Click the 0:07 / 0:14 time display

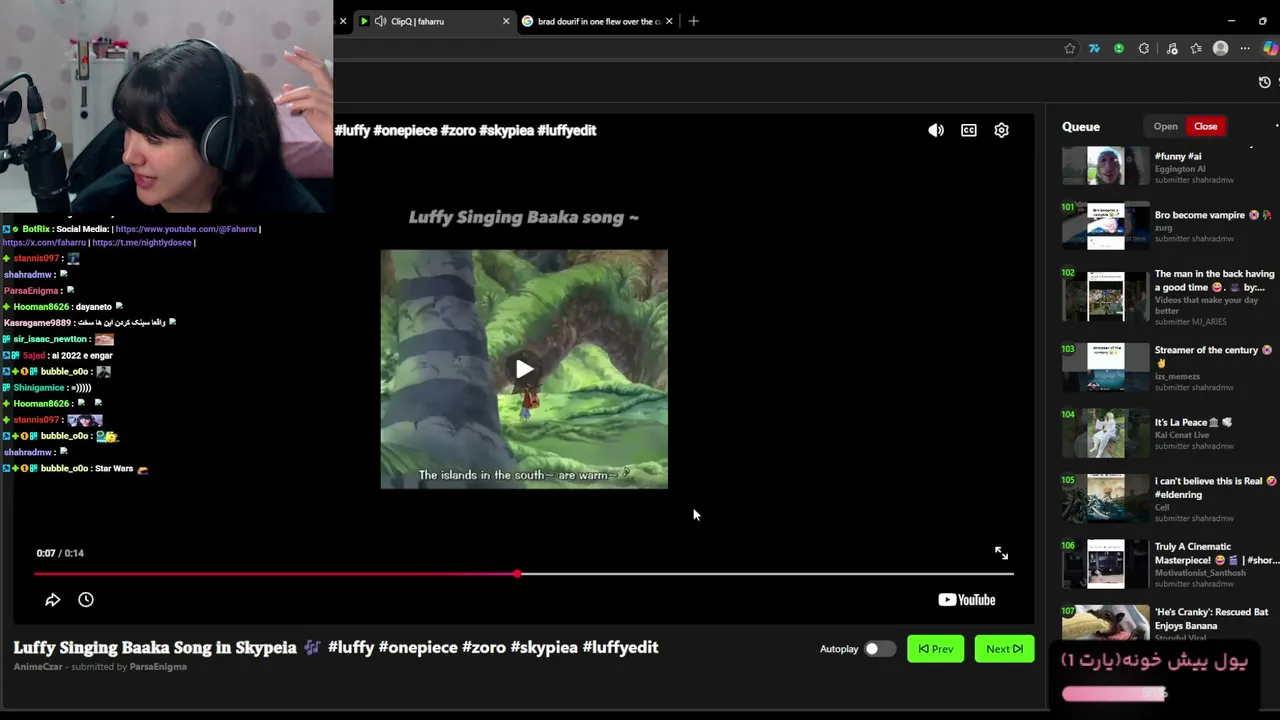tap(60, 553)
